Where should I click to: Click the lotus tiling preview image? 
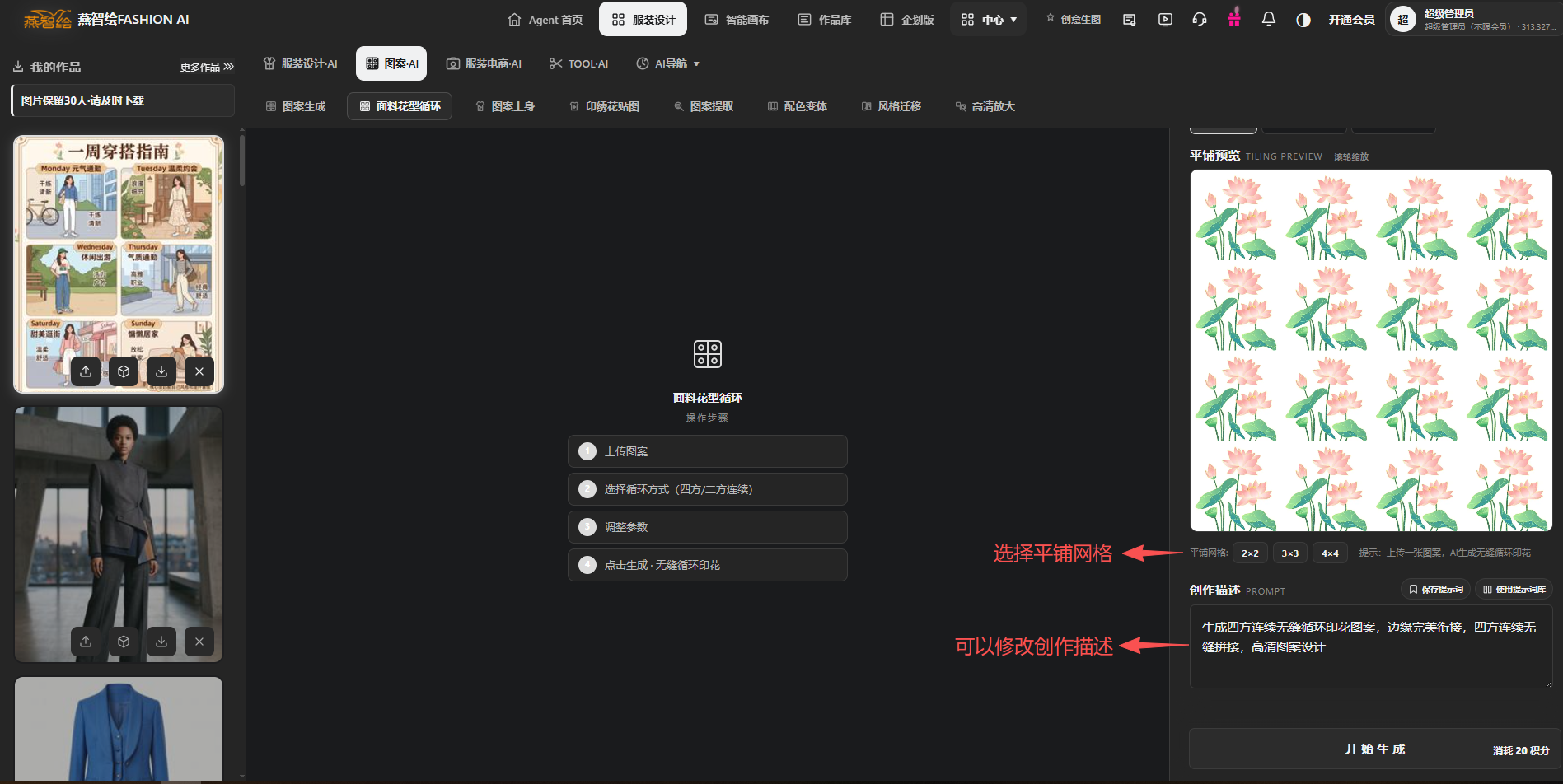(x=1371, y=351)
